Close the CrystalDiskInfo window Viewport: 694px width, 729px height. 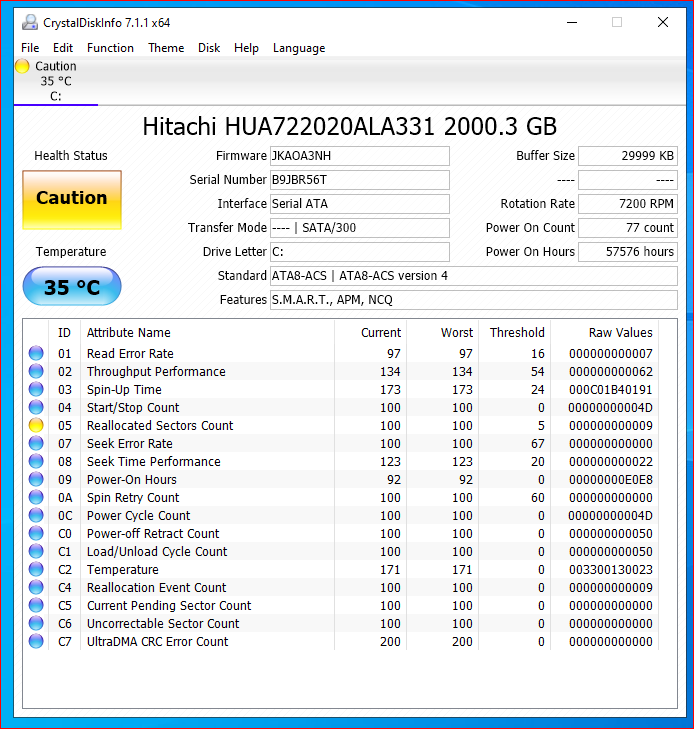(663, 22)
